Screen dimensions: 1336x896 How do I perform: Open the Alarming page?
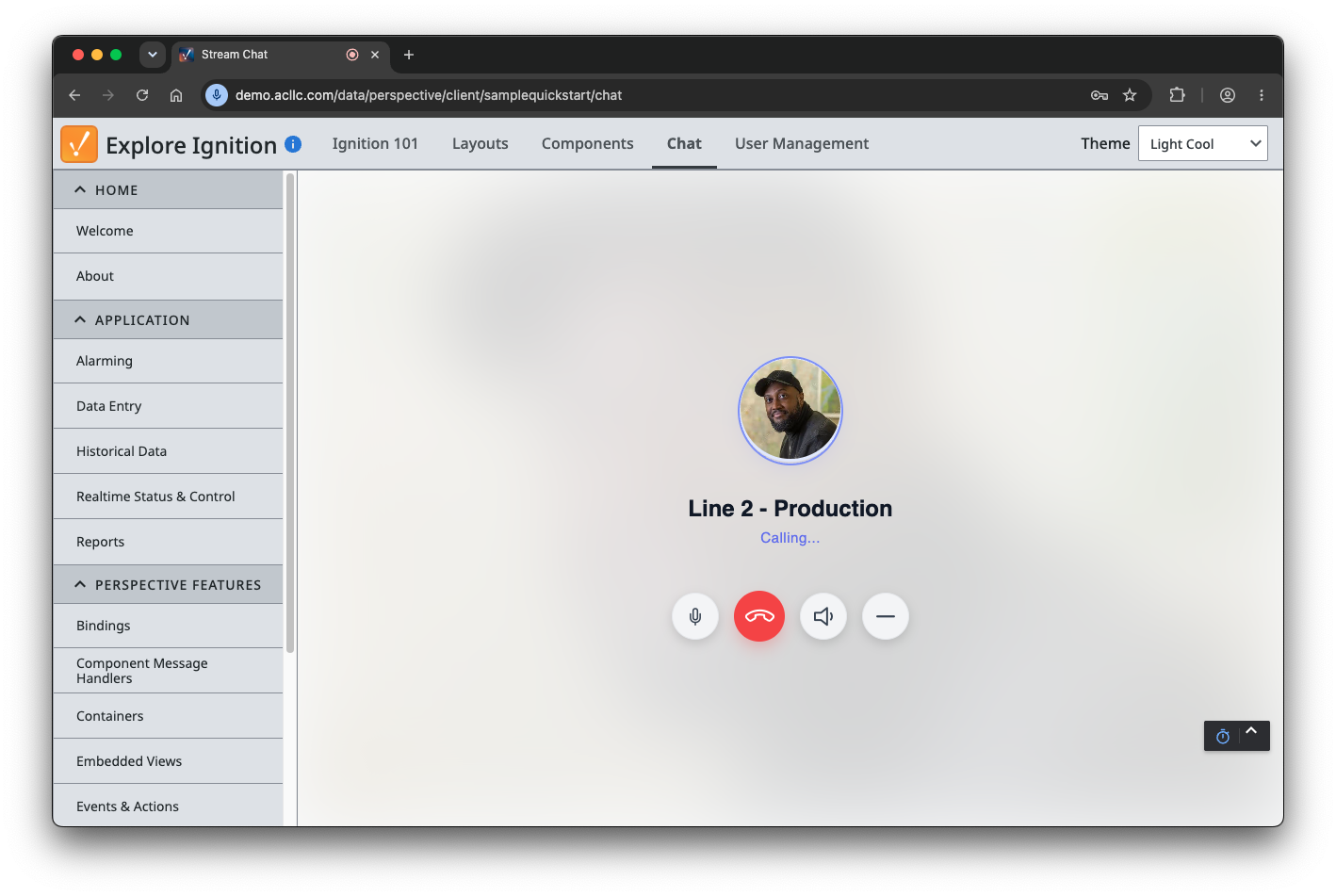(169, 361)
